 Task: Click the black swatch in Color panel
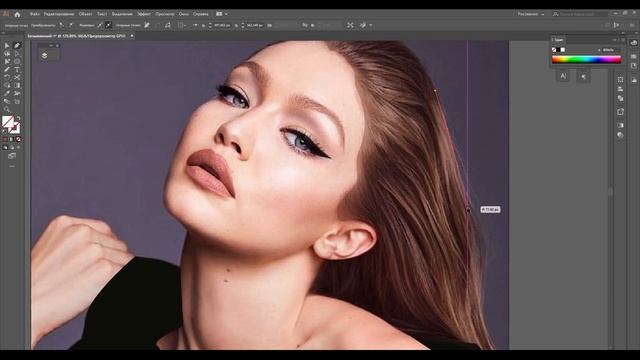click(558, 50)
